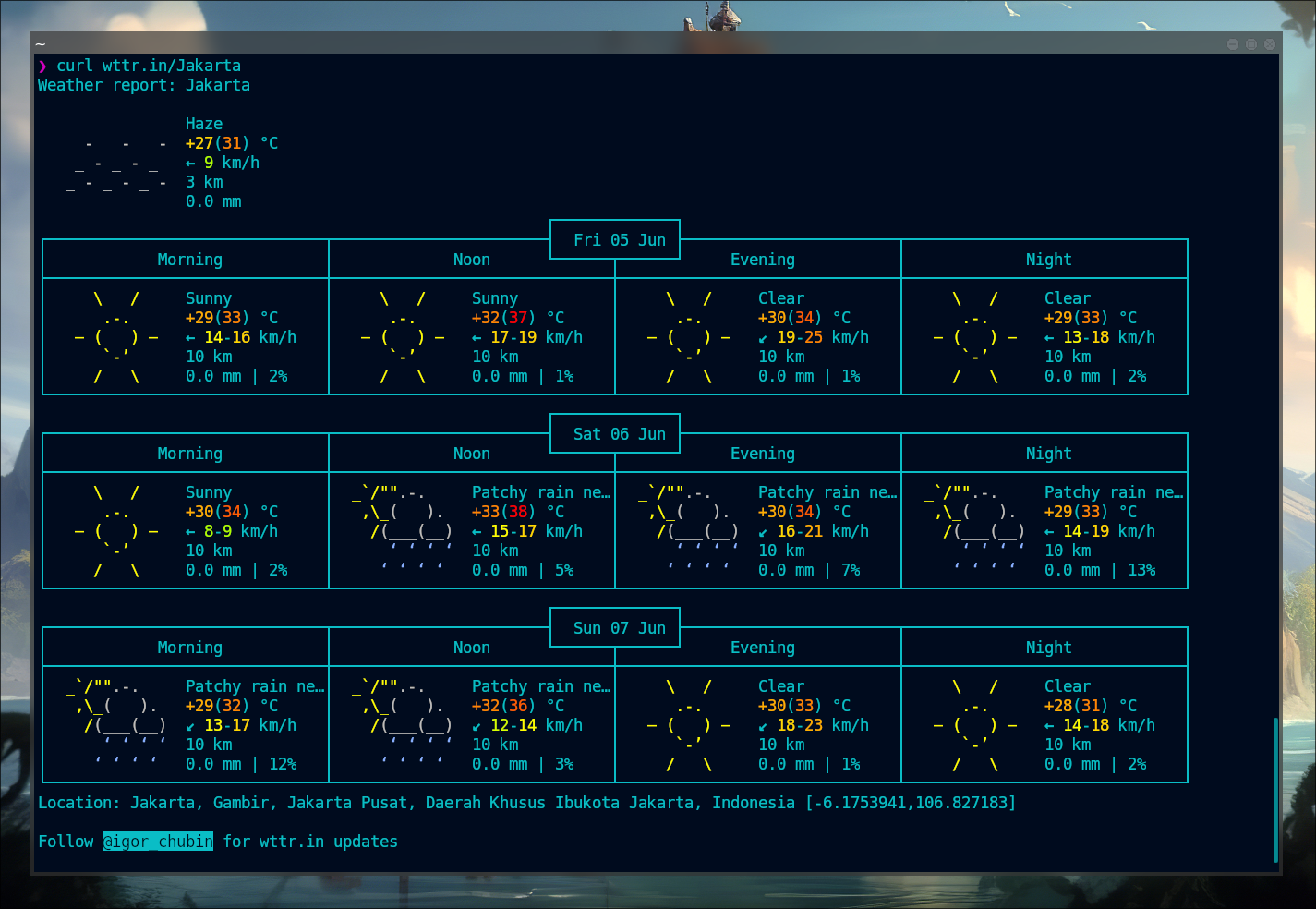The width and height of the screenshot is (1316, 909).
Task: Click Fri Evening wind '19-25 km/h'
Action: point(823,337)
